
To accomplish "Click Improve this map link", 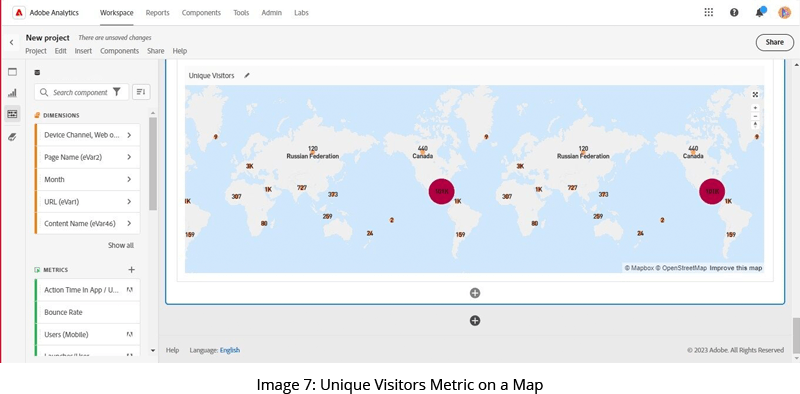I will click(736, 268).
